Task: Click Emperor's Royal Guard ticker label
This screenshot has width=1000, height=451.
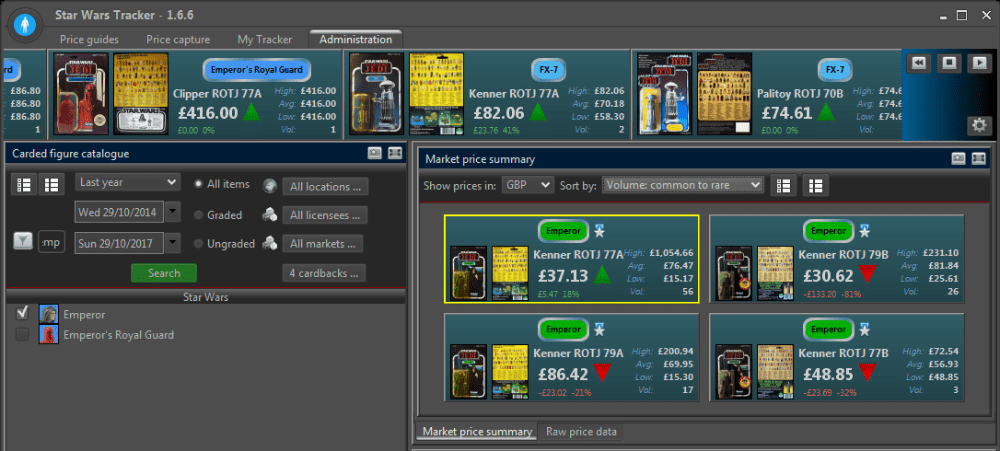Action: click(x=256, y=70)
